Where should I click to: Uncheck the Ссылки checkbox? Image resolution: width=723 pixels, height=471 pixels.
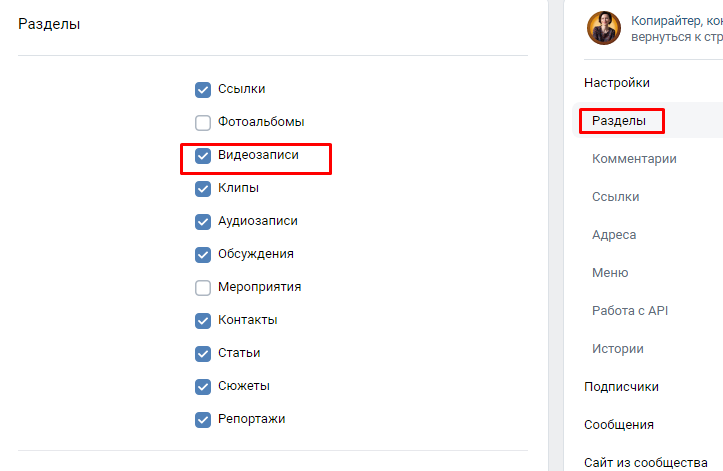click(203, 89)
